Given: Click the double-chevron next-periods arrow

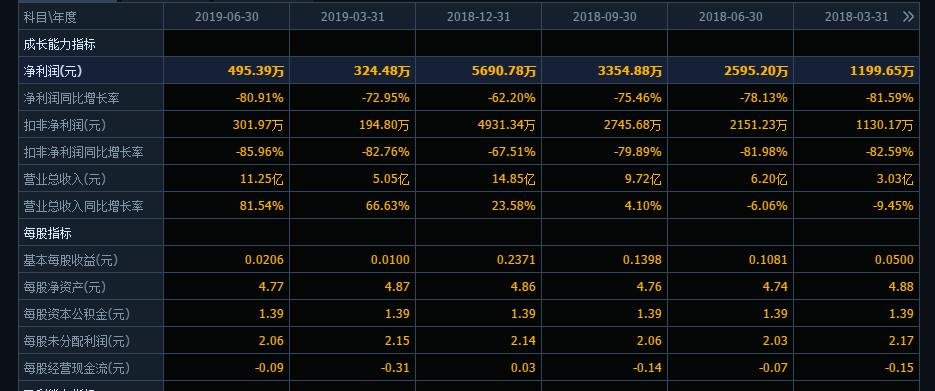Looking at the screenshot, I should pos(908,17).
